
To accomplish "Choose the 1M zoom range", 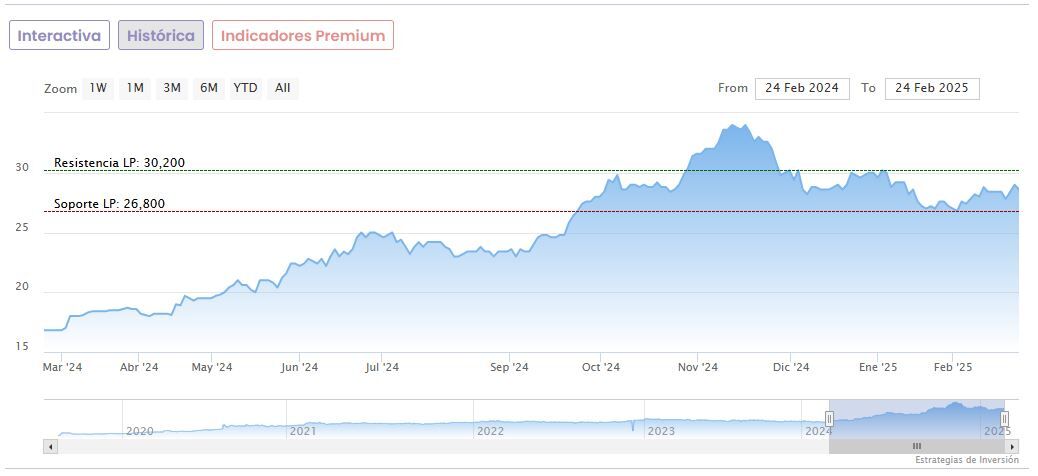I will pyautogui.click(x=135, y=88).
